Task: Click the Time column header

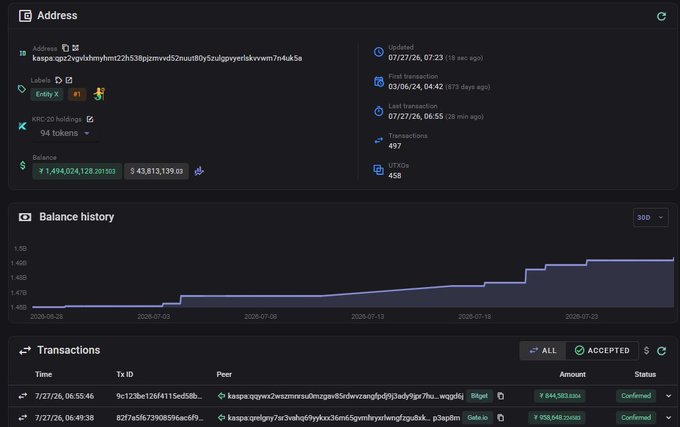Action: (x=43, y=374)
